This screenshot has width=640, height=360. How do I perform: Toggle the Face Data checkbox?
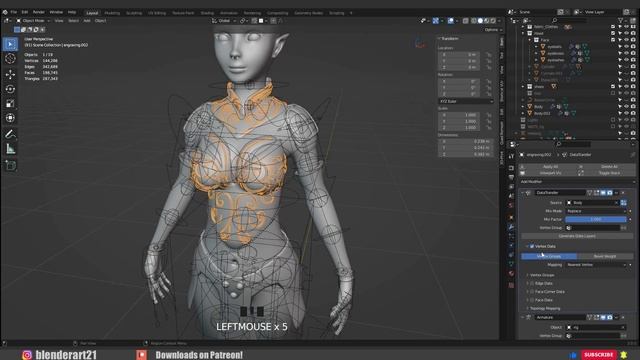pos(532,300)
